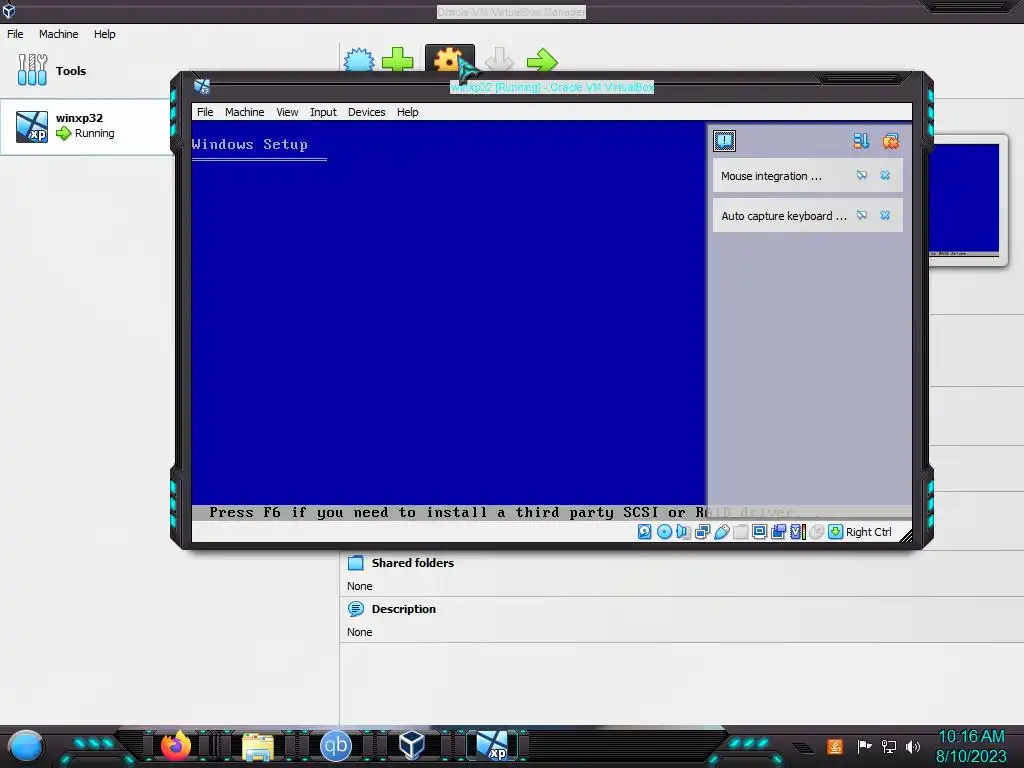Open Firefox from the taskbar
Screen dimensions: 1024x768
pyautogui.click(x=175, y=746)
